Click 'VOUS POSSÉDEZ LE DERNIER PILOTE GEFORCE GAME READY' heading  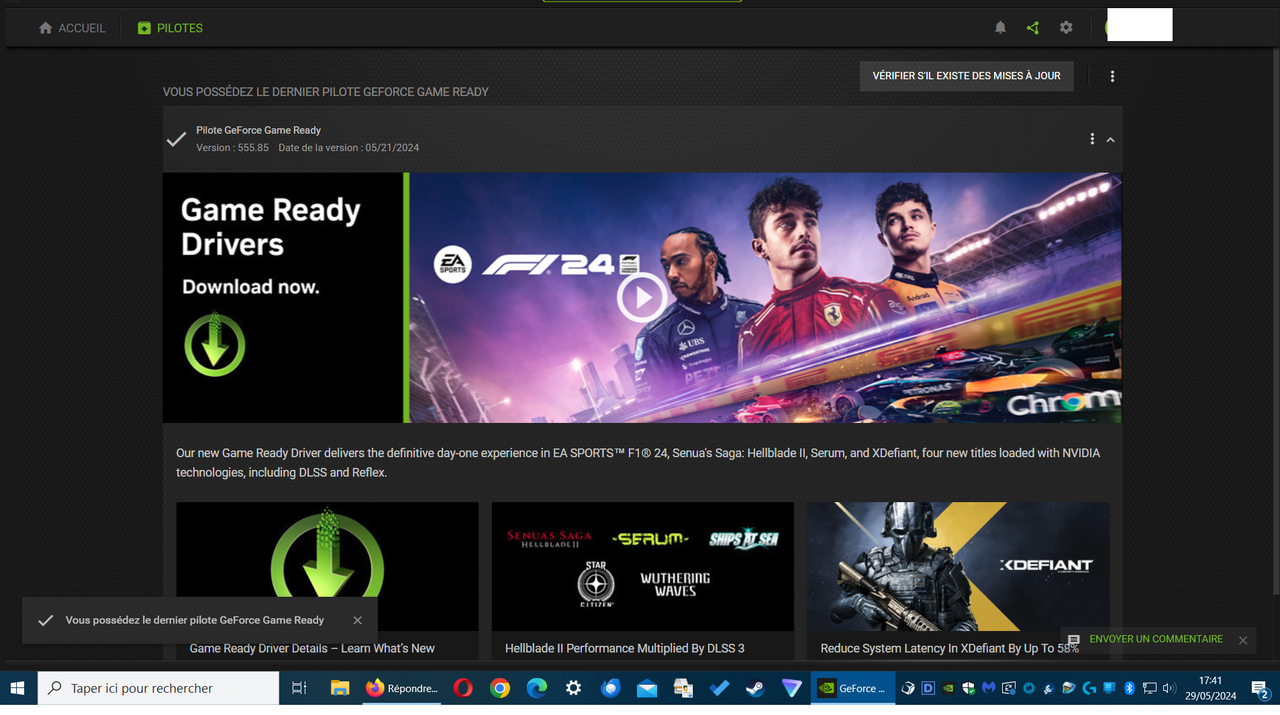[x=326, y=92]
